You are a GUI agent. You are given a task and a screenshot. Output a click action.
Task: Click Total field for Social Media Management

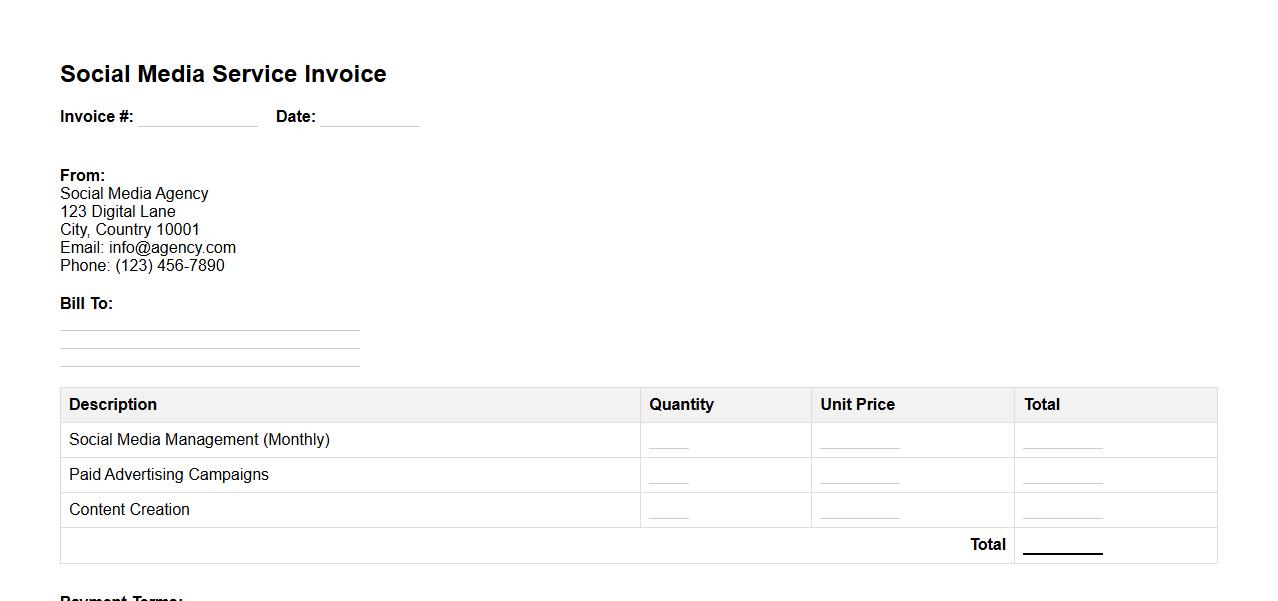pos(1062,440)
